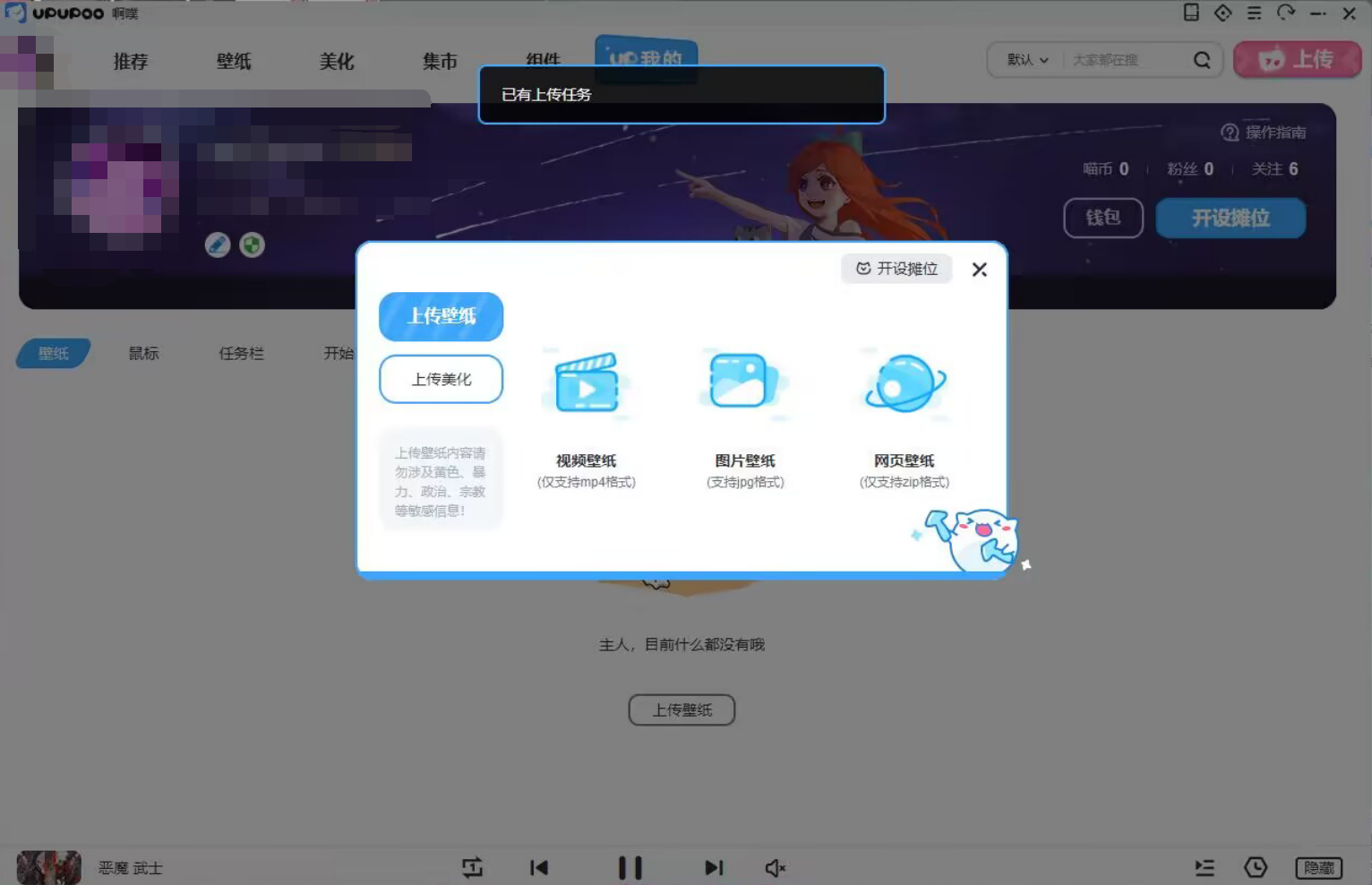The width and height of the screenshot is (1372, 885).
Task: Toggle the loop playback mode
Action: pyautogui.click(x=472, y=867)
